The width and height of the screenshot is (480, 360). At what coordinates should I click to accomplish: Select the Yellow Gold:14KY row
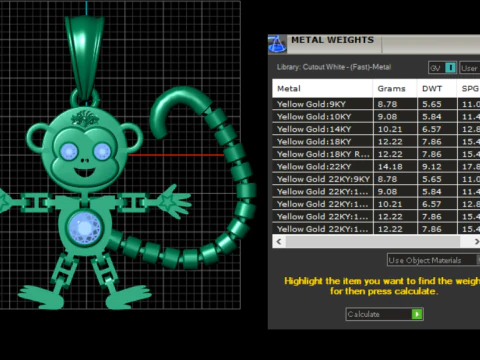pos(376,129)
